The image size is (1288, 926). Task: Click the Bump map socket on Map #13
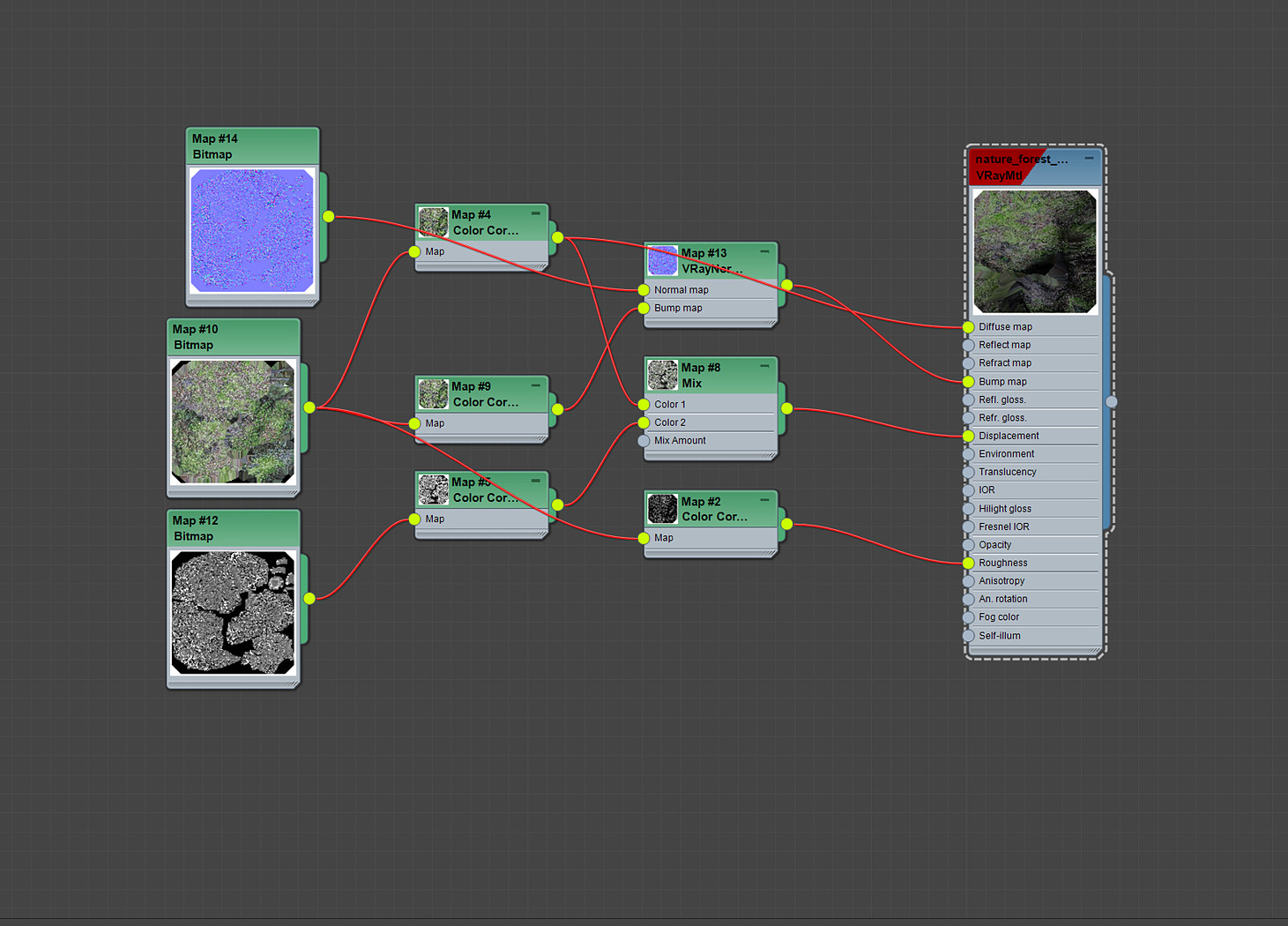click(644, 309)
